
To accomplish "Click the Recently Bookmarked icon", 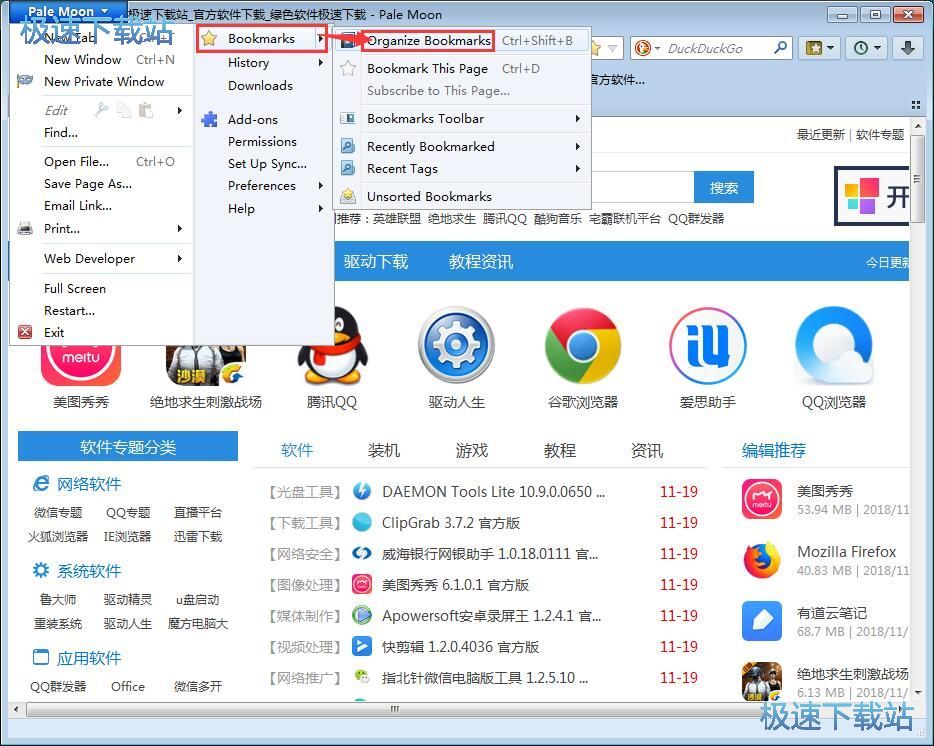I will pyautogui.click(x=348, y=146).
